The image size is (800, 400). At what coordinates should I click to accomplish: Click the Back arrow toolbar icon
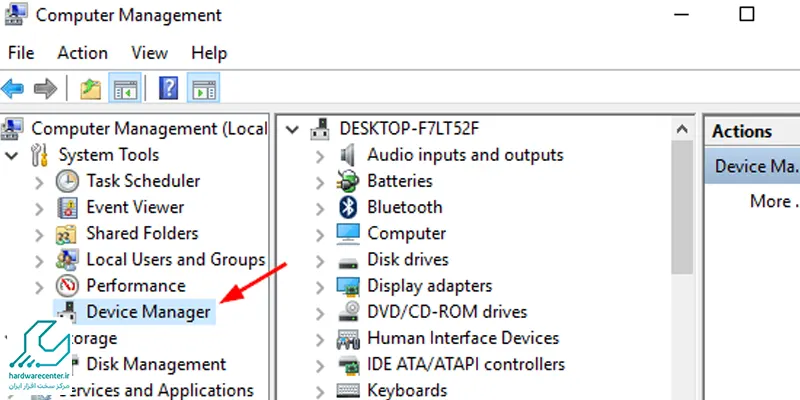[x=13, y=89]
